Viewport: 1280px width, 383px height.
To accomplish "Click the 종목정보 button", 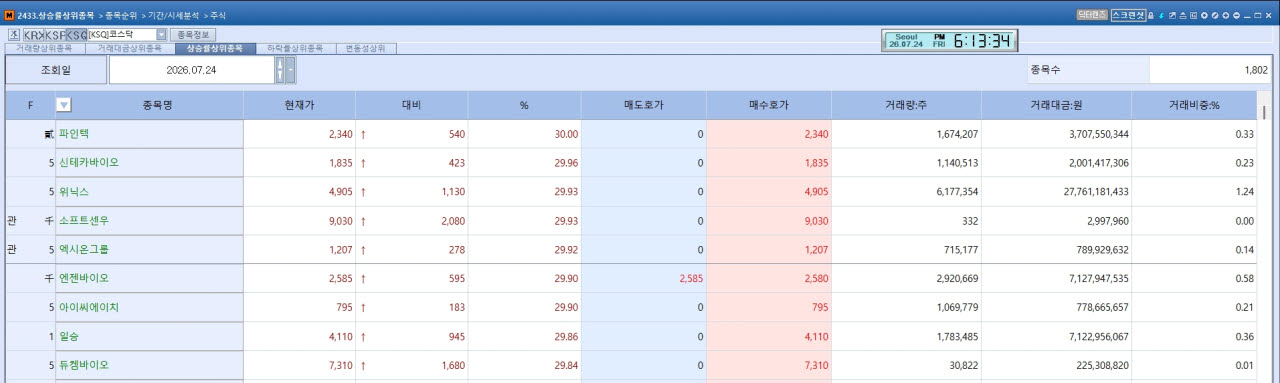I will [x=193, y=34].
